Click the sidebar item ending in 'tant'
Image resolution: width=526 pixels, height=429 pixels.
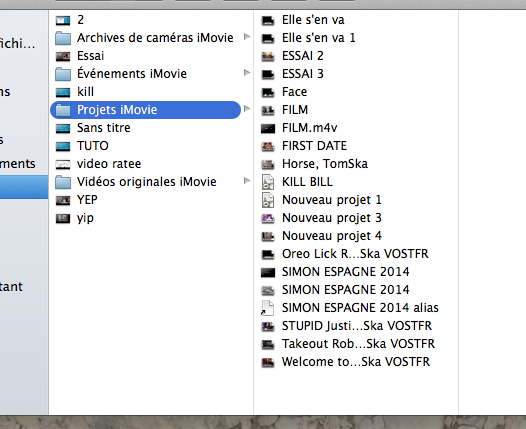tap(11, 287)
